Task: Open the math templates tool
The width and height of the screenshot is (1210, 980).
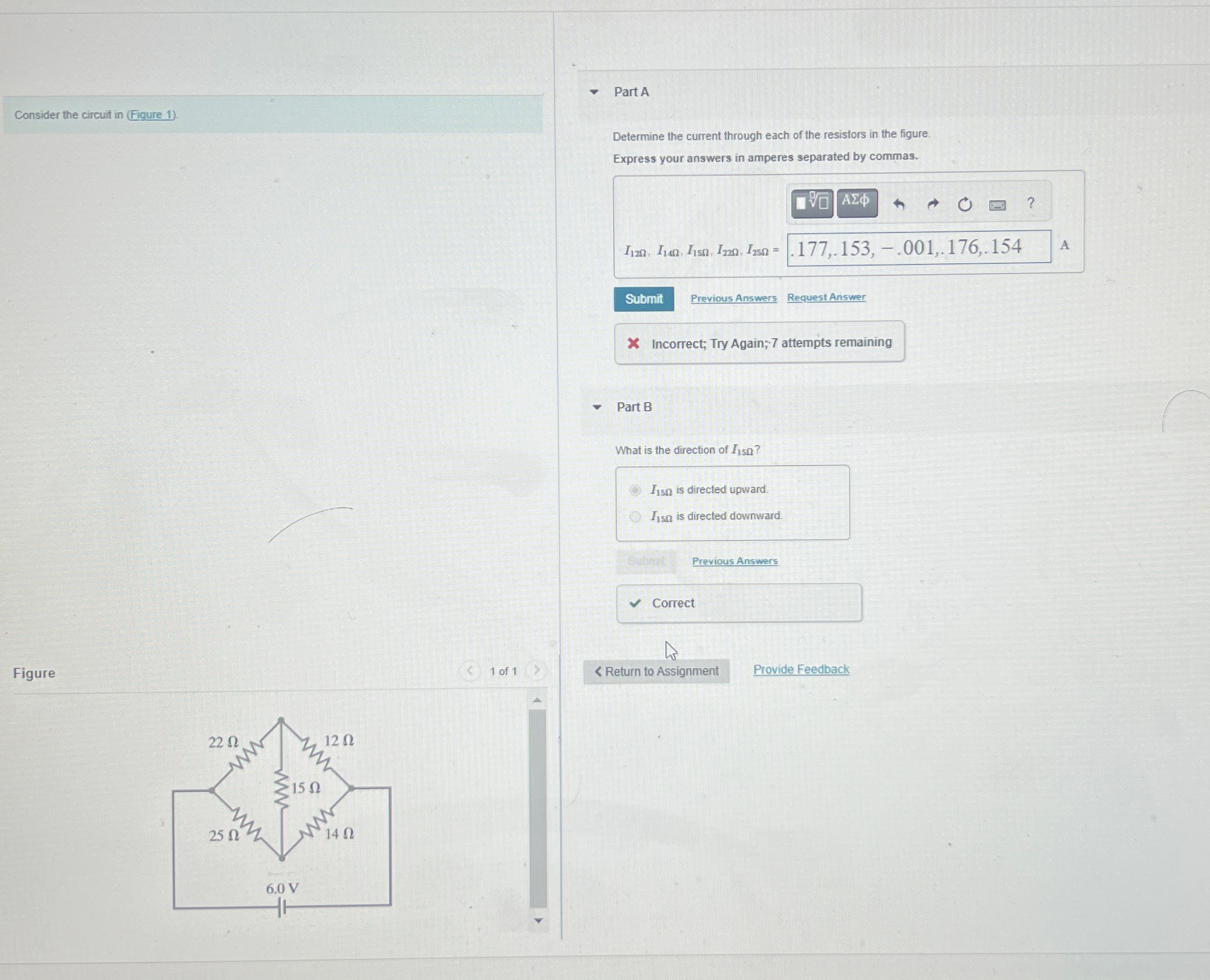Action: click(x=812, y=203)
